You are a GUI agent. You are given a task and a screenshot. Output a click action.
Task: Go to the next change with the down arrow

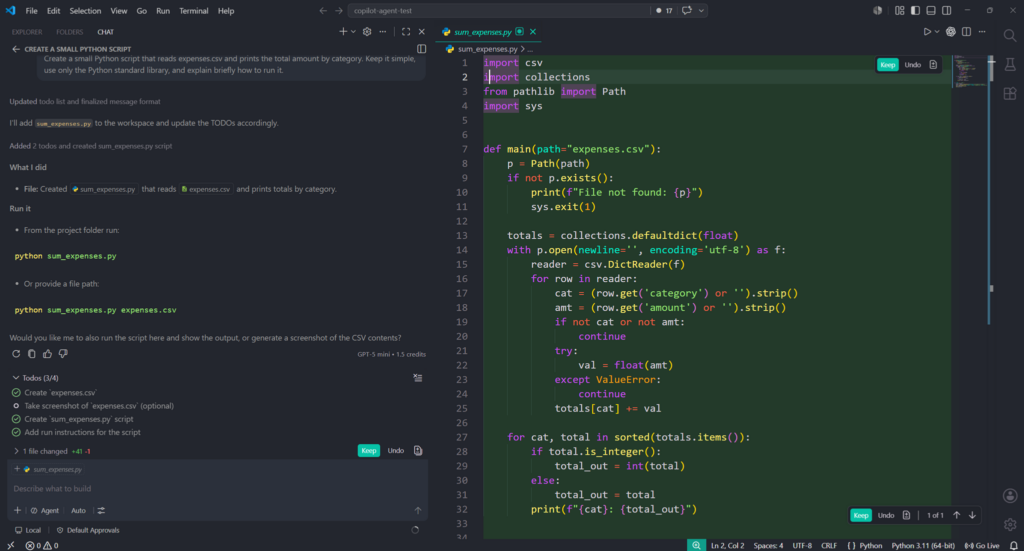click(972, 515)
